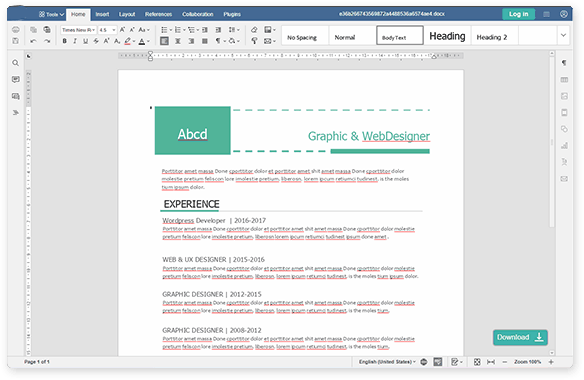Apply the Heading 2 style
584x380 pixels.
495,36
